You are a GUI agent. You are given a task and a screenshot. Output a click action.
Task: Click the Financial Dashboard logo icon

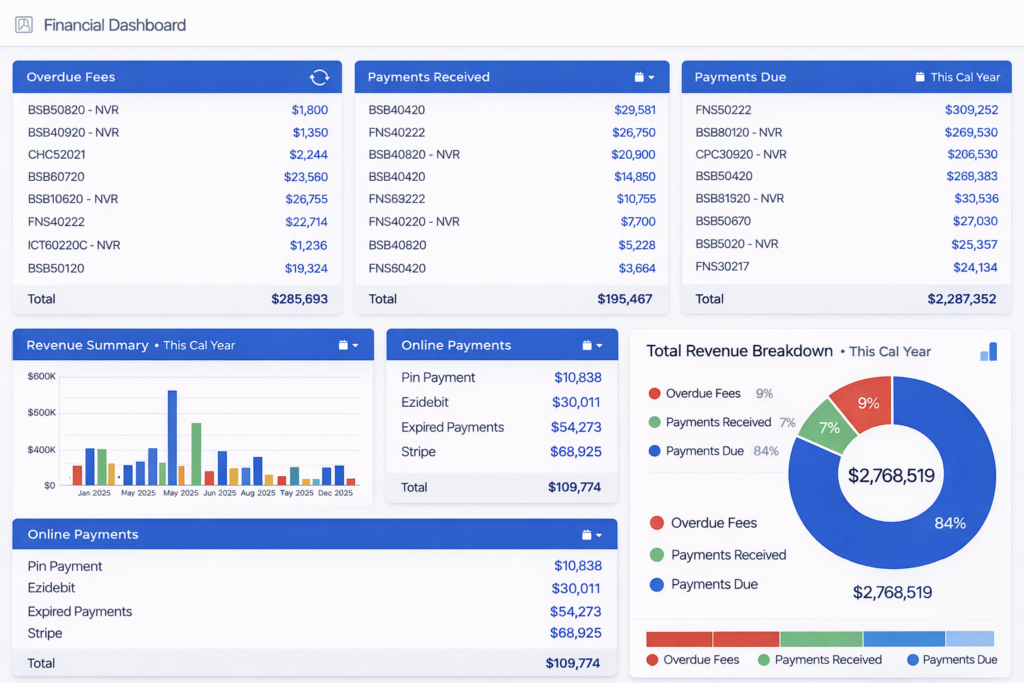(x=24, y=25)
